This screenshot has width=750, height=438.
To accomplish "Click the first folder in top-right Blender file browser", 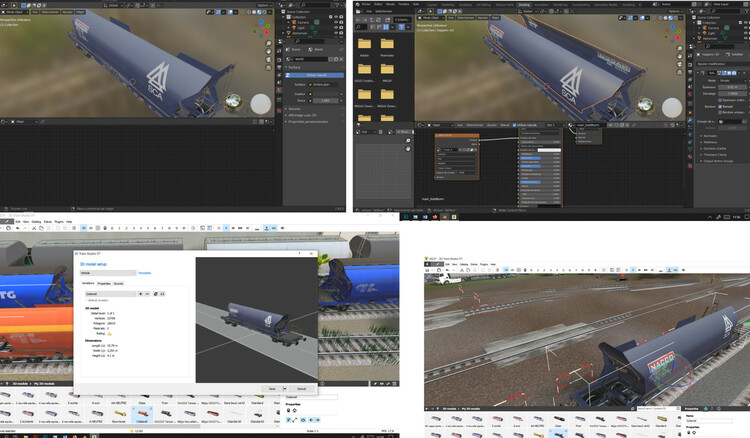I will point(364,44).
